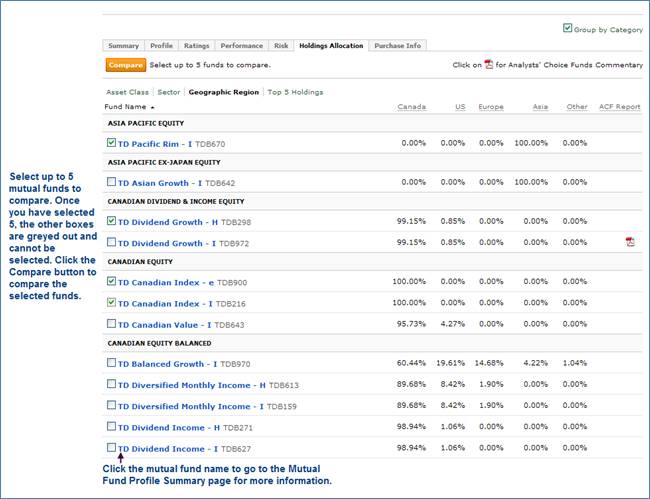Sort by the Europe column header
The image size is (650, 499).
[491, 107]
